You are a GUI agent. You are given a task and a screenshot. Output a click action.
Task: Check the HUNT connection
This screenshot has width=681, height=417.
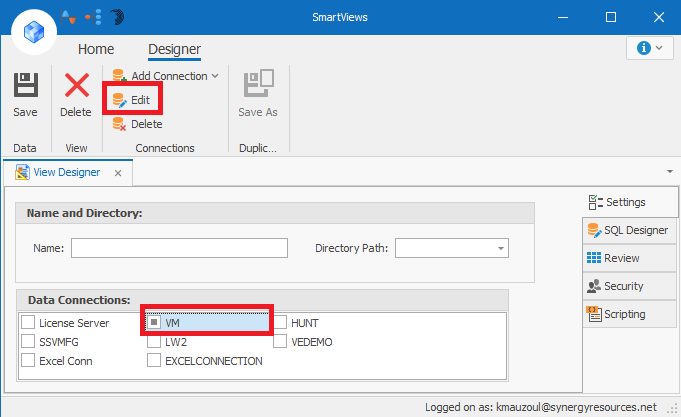coord(280,322)
